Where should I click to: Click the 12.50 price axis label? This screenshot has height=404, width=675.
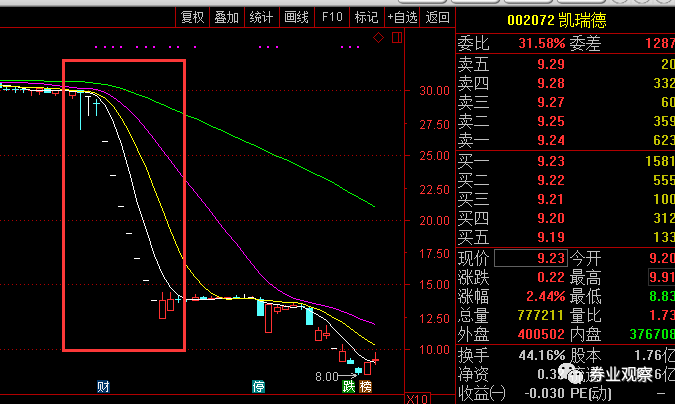[434, 318]
